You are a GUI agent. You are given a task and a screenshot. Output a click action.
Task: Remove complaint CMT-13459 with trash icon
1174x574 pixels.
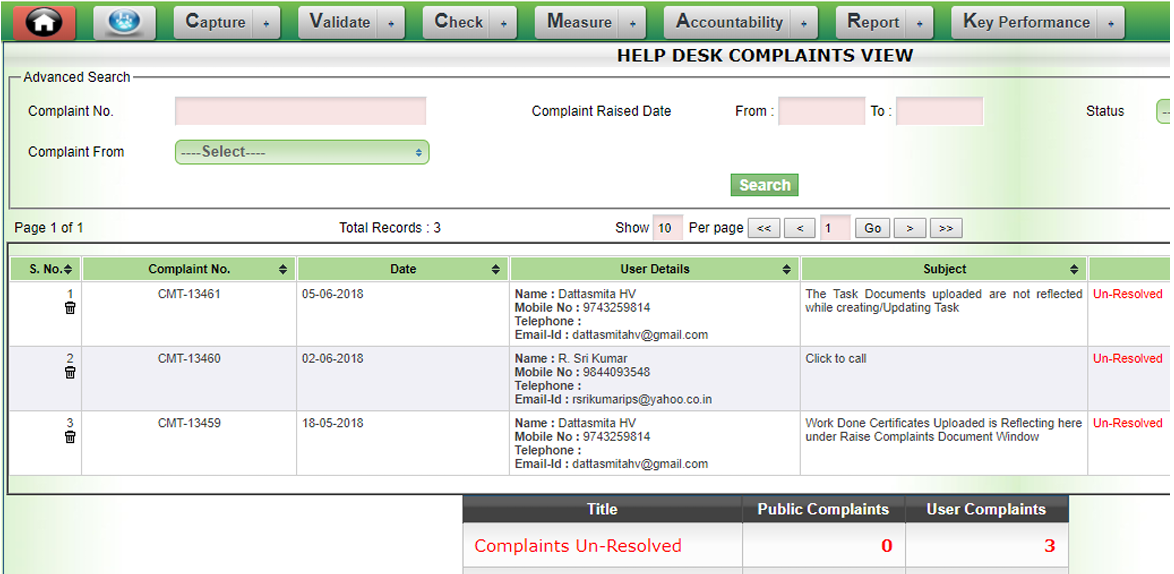(70, 437)
